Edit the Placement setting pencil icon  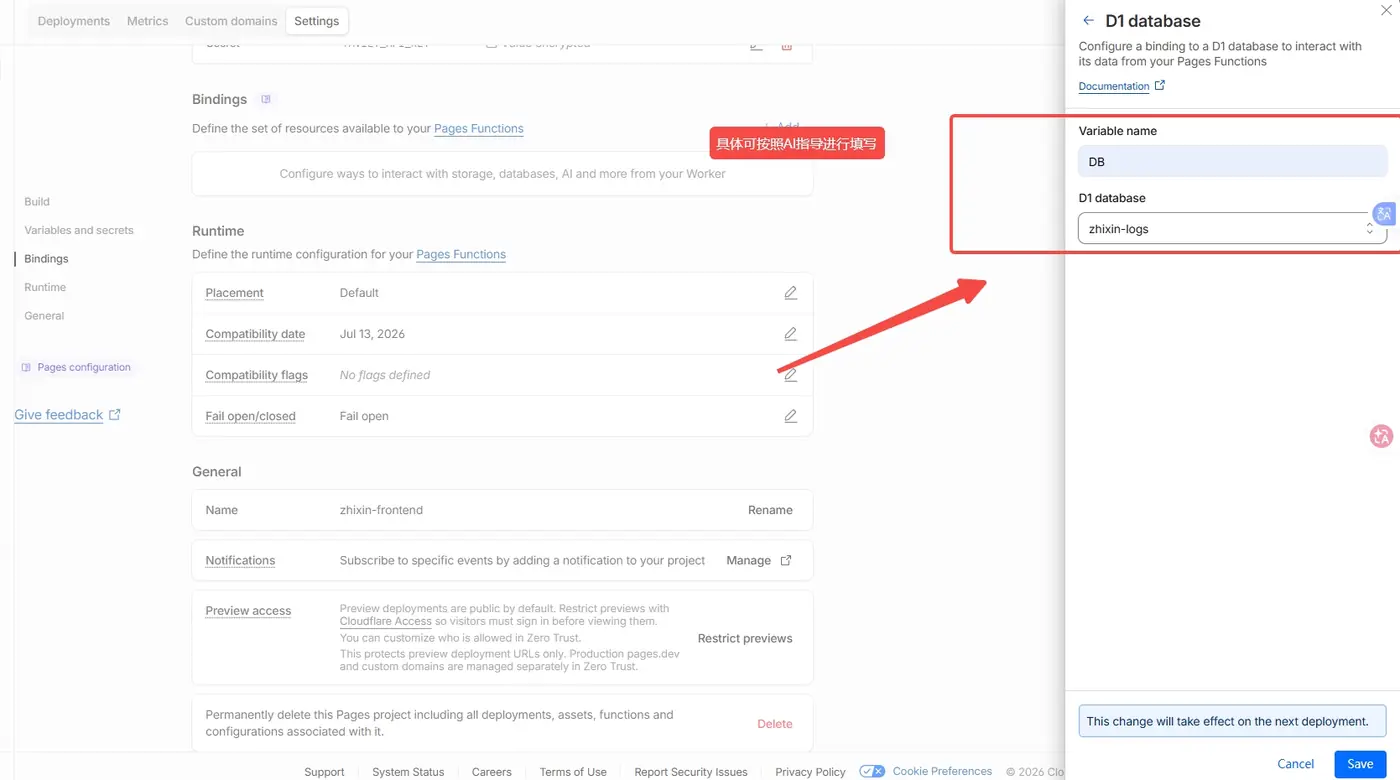pos(790,293)
